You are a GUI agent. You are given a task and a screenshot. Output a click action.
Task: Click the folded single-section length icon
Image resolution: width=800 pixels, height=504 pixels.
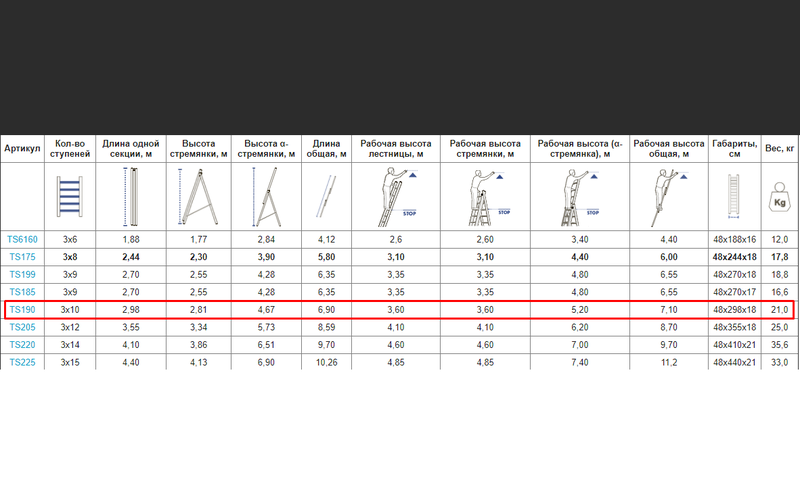[x=131, y=196]
